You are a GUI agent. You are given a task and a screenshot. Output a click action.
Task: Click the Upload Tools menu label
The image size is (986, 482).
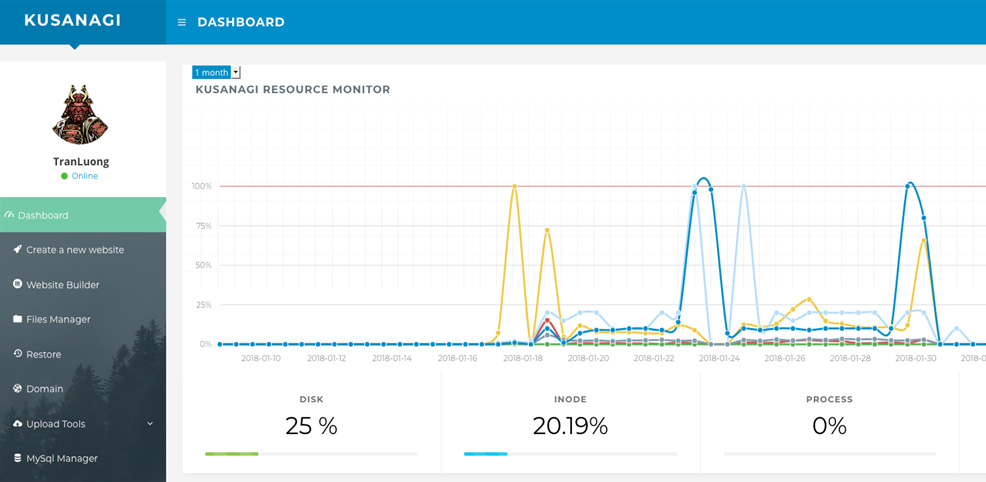point(55,424)
